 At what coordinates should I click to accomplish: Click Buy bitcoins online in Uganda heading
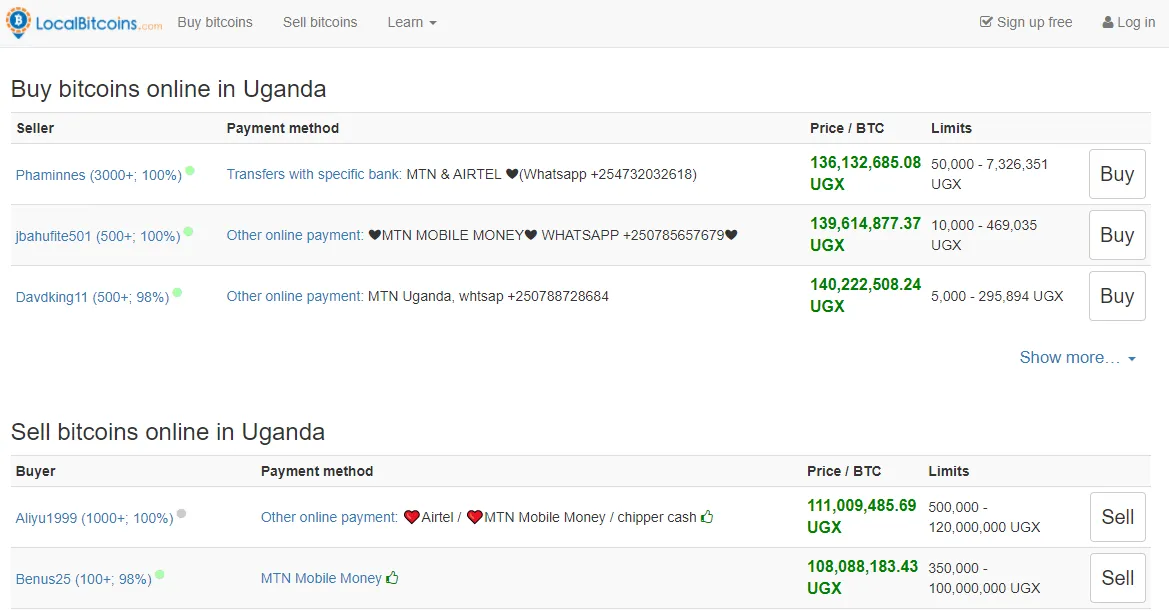click(168, 89)
